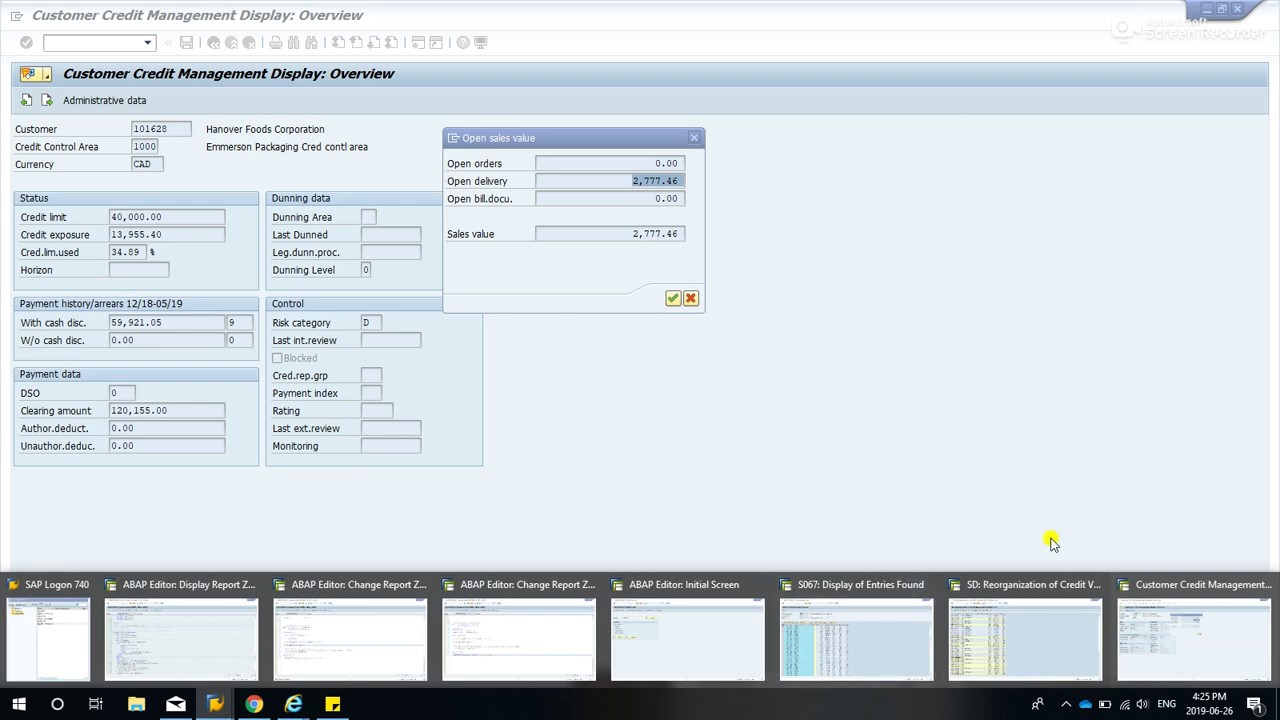
Task: Click the Help question mark icon
Action: click(463, 42)
